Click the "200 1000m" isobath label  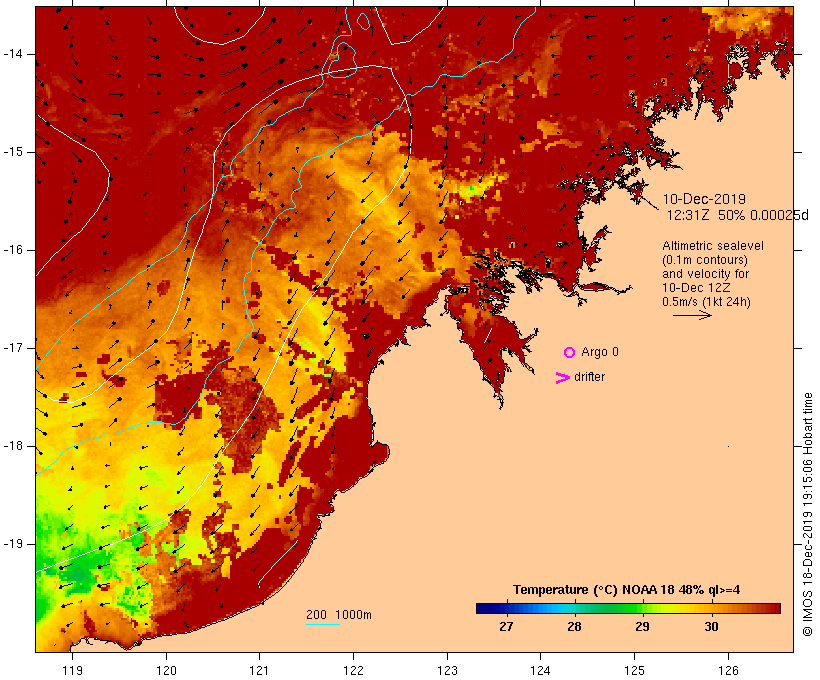[339, 615]
